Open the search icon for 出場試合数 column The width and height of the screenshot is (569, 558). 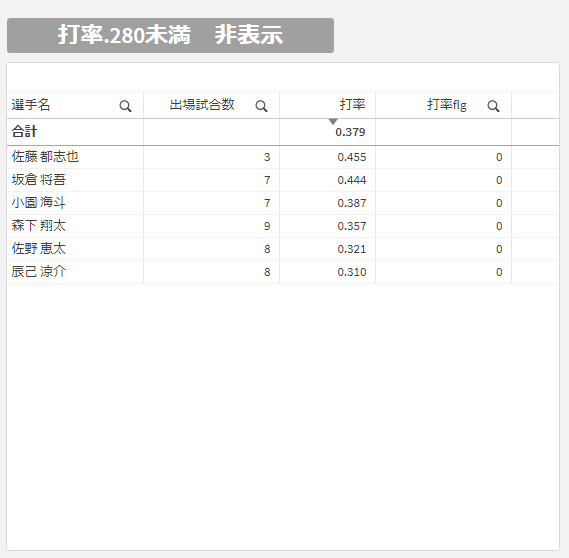tap(261, 106)
